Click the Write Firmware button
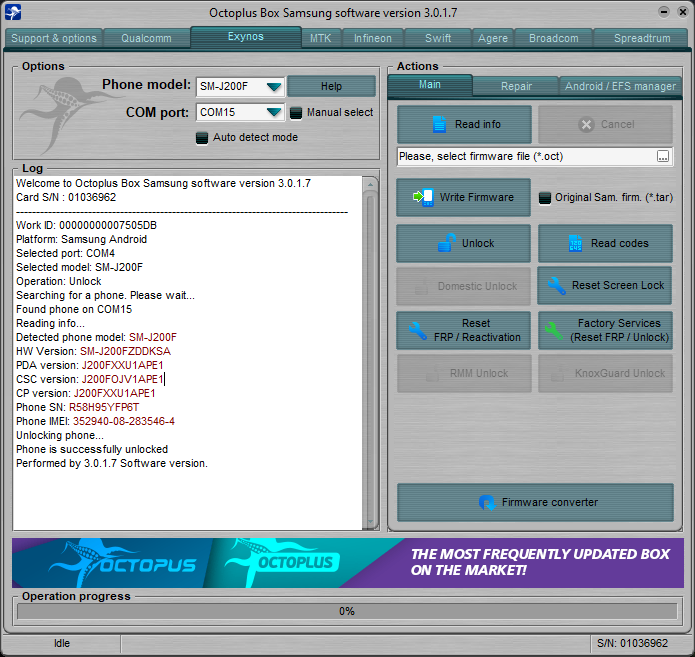 (x=463, y=197)
